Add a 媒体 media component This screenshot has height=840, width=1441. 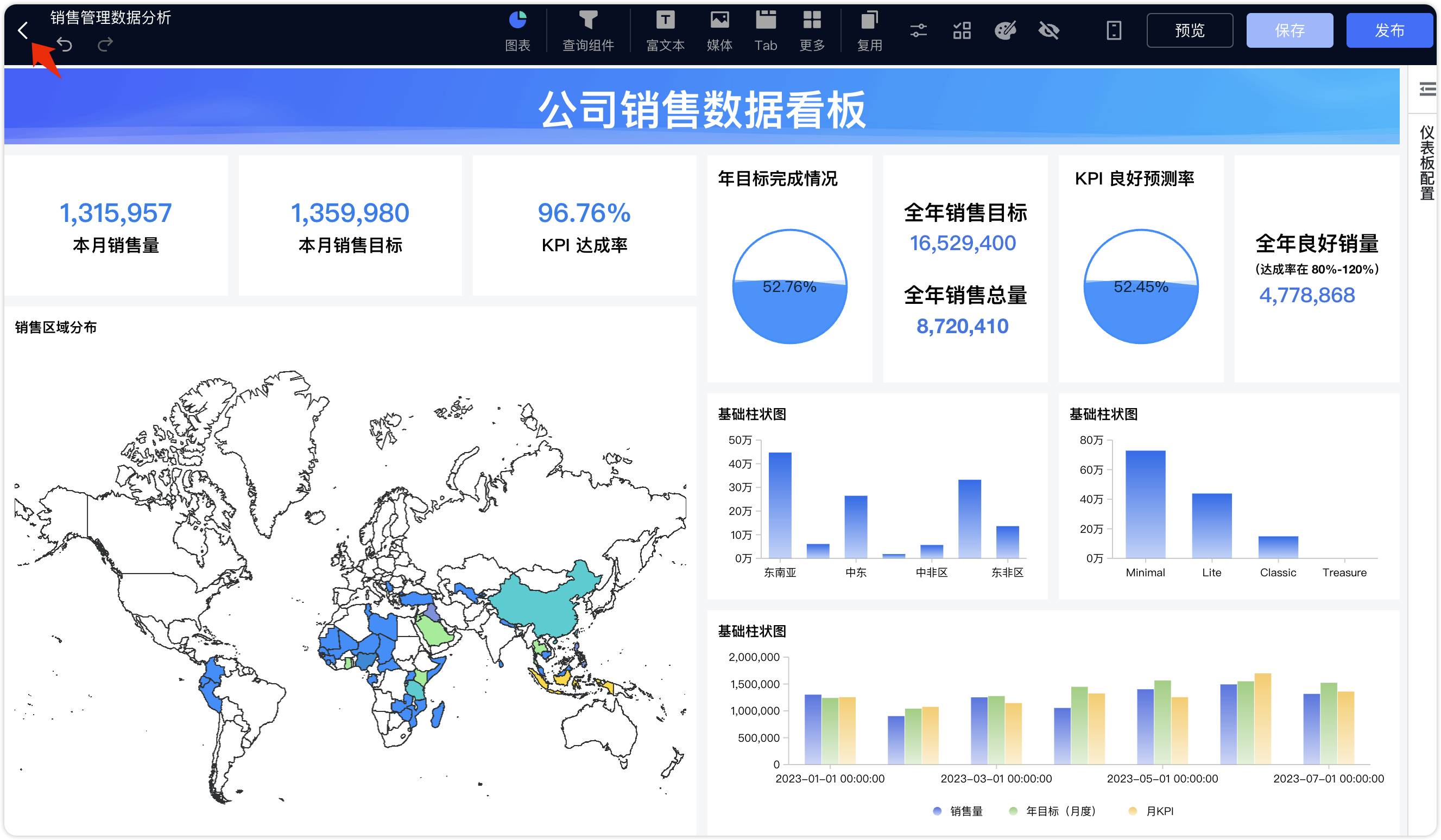pos(719,31)
